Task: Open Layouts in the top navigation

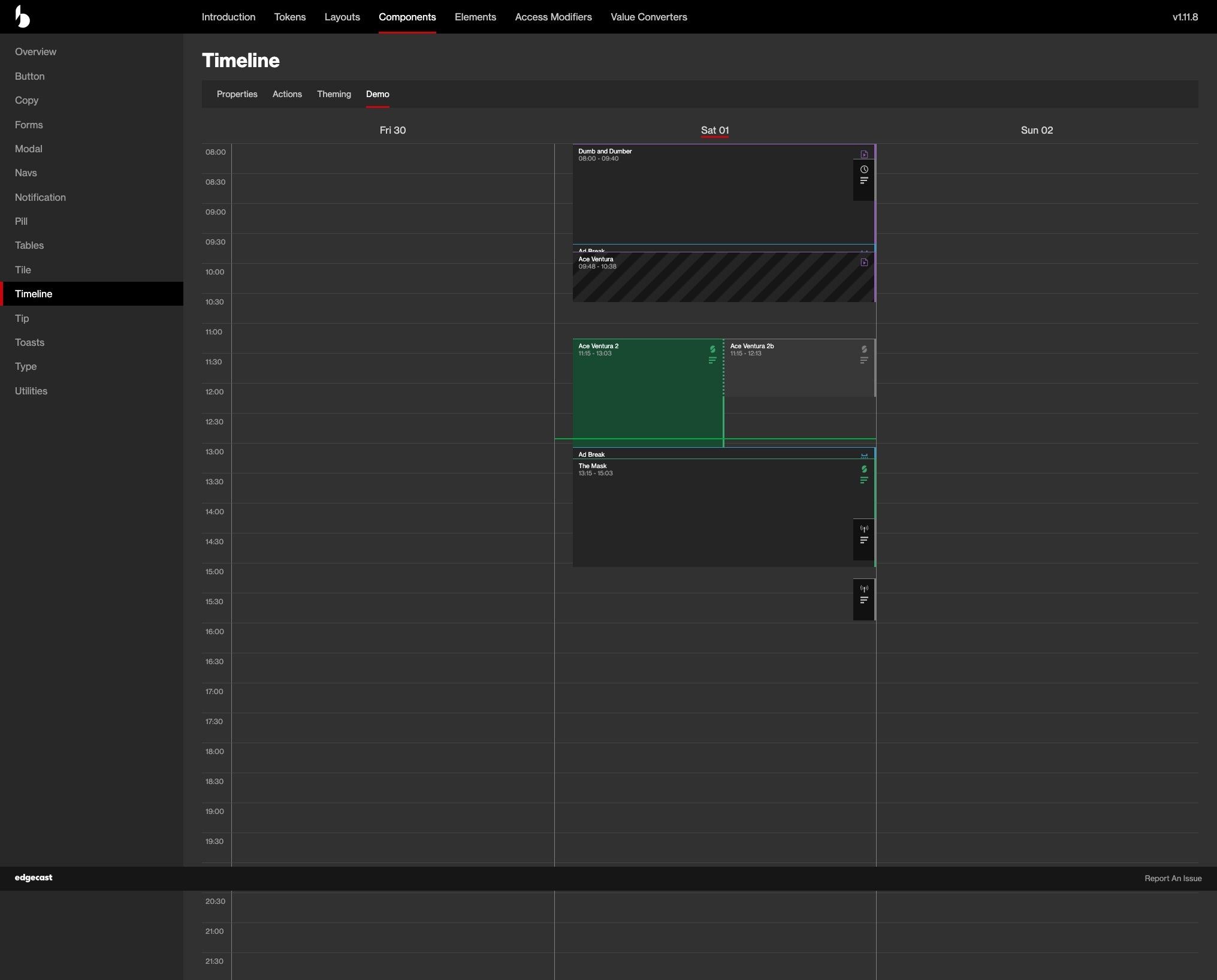Action: [342, 17]
